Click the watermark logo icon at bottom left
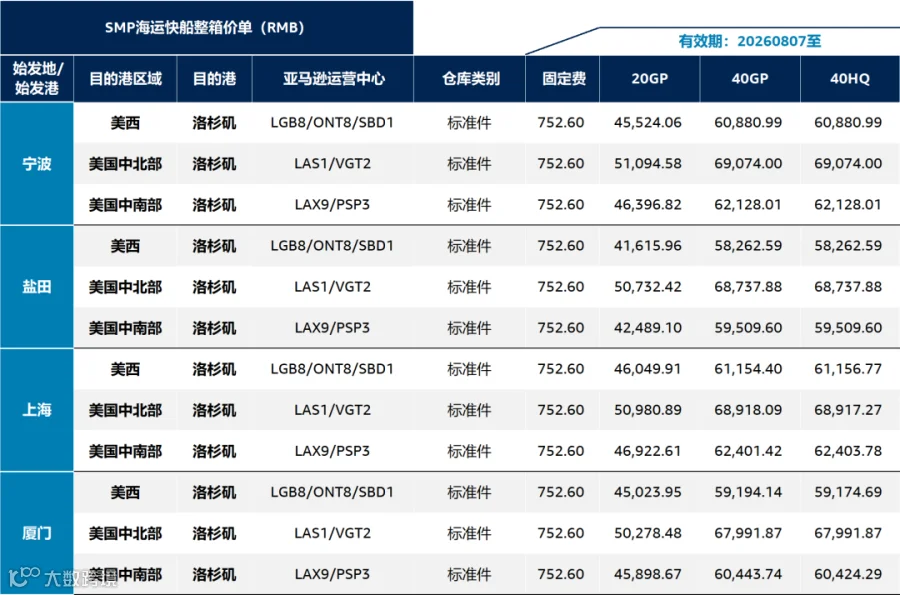The width and height of the screenshot is (900, 595). [x=24, y=577]
